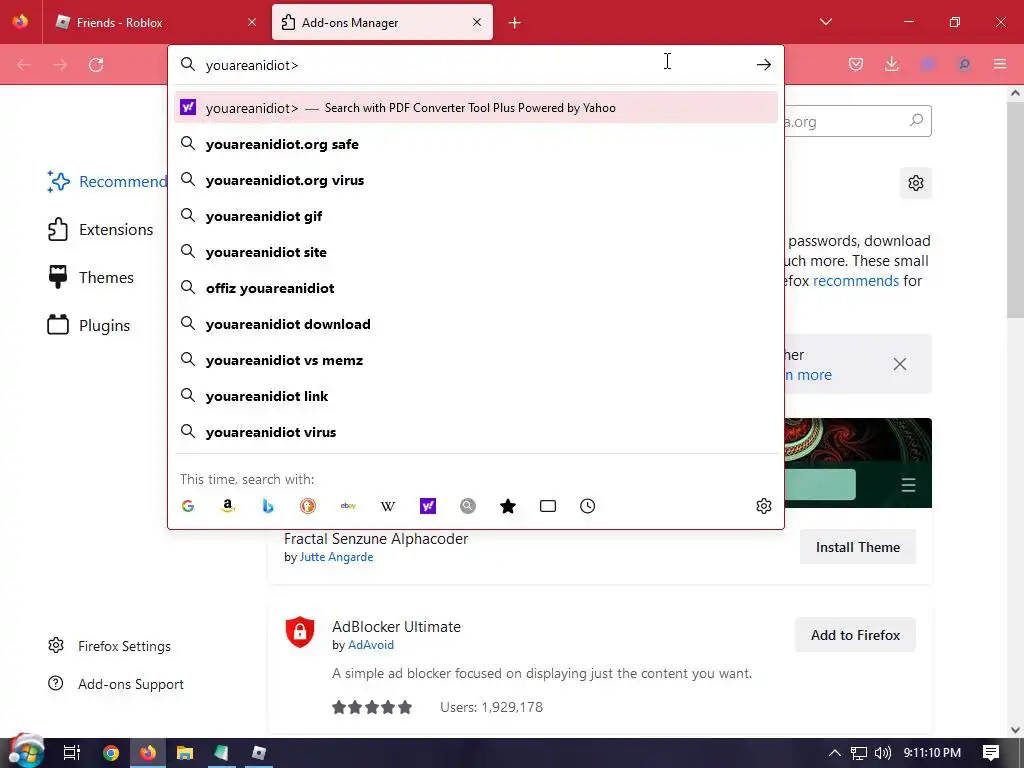List all tabs dropdown arrow
Image resolution: width=1024 pixels, height=768 pixels.
pyautogui.click(x=825, y=22)
